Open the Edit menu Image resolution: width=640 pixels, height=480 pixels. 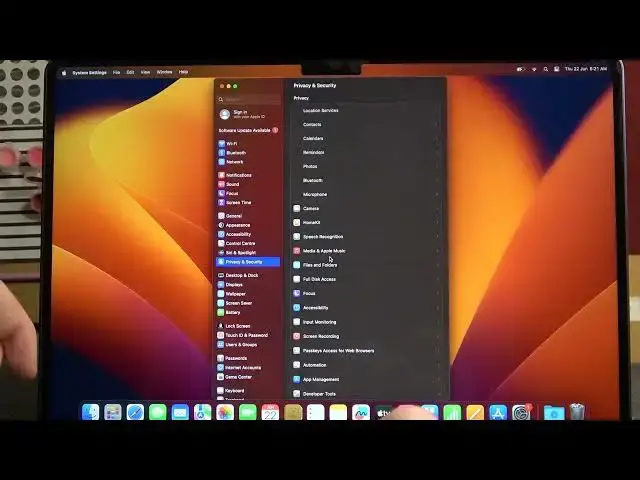tap(130, 72)
